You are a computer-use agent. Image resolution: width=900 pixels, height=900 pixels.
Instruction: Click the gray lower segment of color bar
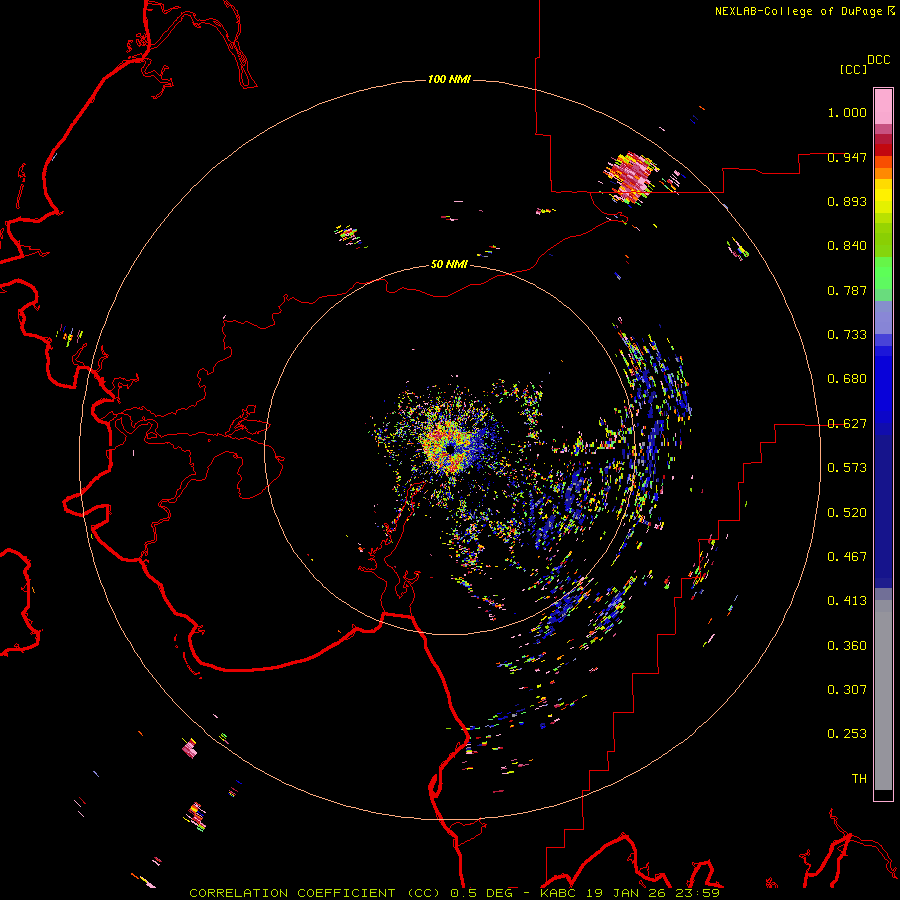[x=883, y=695]
